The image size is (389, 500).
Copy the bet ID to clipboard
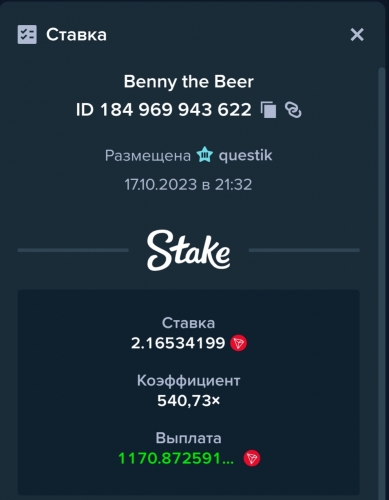coord(268,110)
